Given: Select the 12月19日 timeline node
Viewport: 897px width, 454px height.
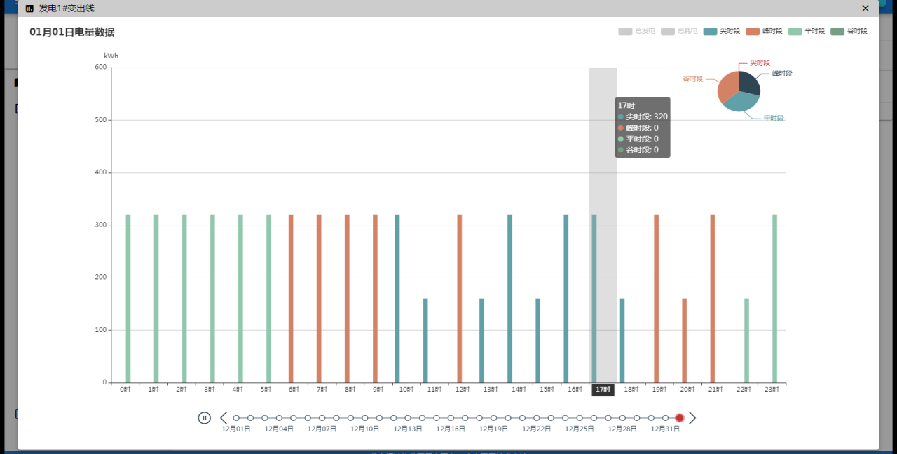Looking at the screenshot, I should 494,418.
